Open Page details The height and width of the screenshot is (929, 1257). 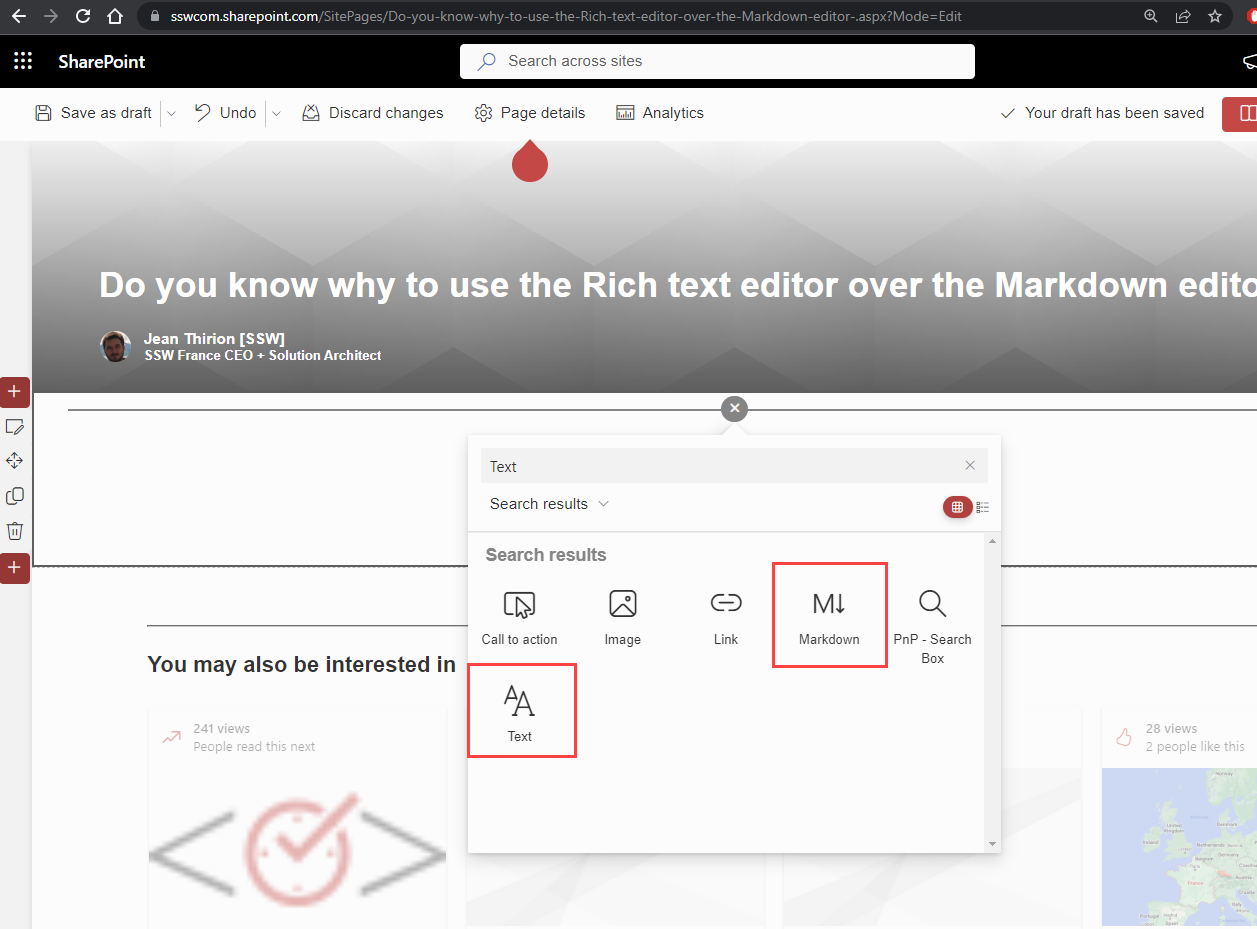click(x=530, y=113)
